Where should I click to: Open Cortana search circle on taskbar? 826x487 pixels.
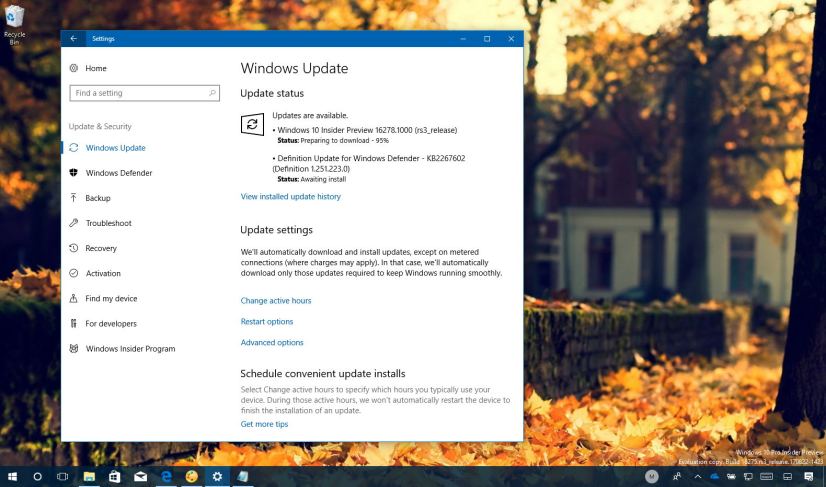pyautogui.click(x=37, y=476)
